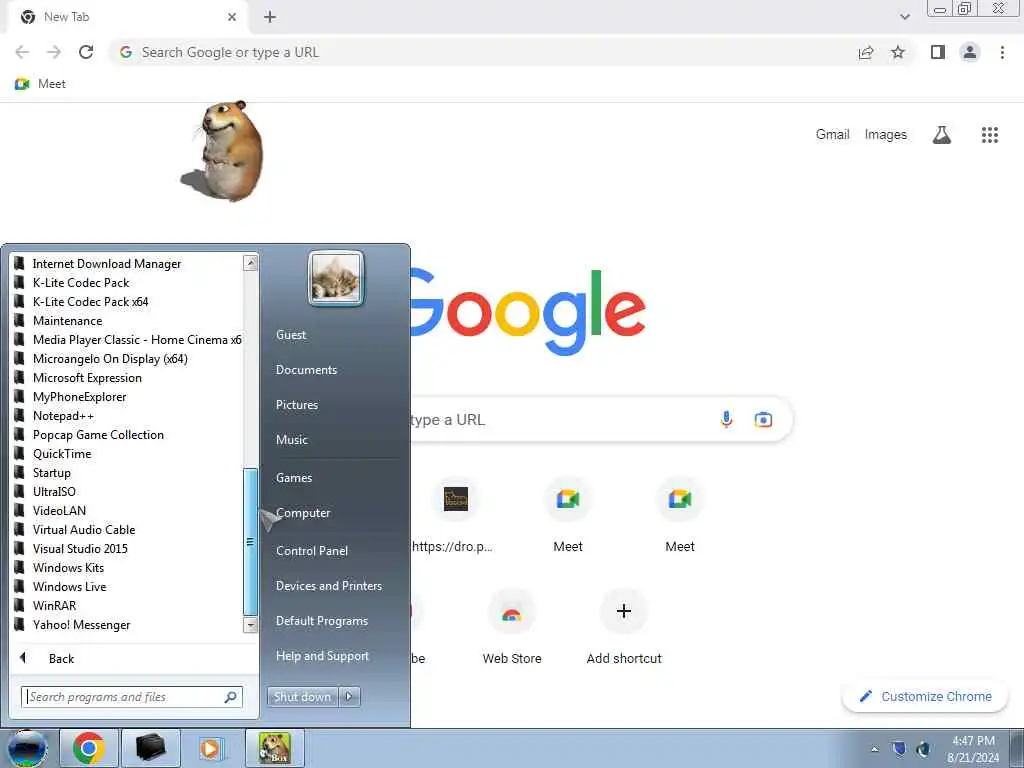
Task: Go forward in Chrome browser
Action: (54, 52)
